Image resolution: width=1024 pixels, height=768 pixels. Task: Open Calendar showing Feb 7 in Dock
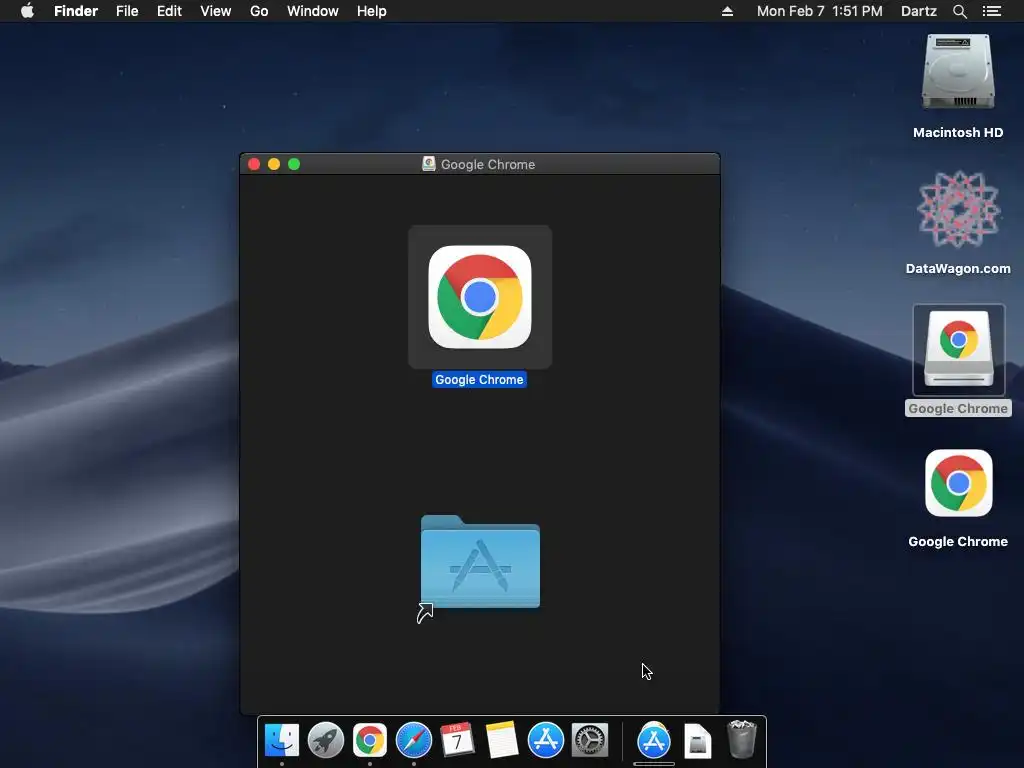457,740
